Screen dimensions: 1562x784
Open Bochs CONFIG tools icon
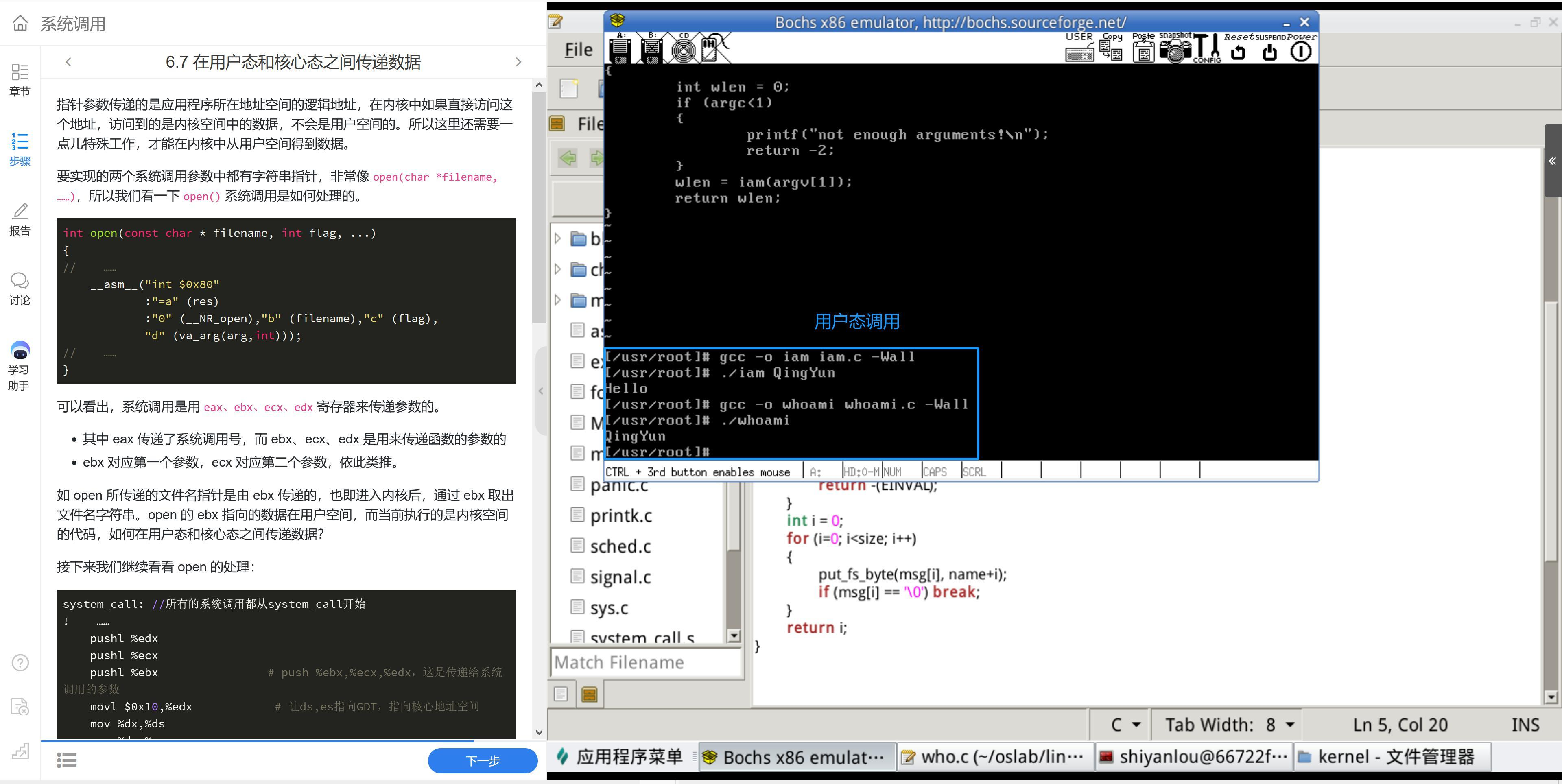coord(1207,48)
